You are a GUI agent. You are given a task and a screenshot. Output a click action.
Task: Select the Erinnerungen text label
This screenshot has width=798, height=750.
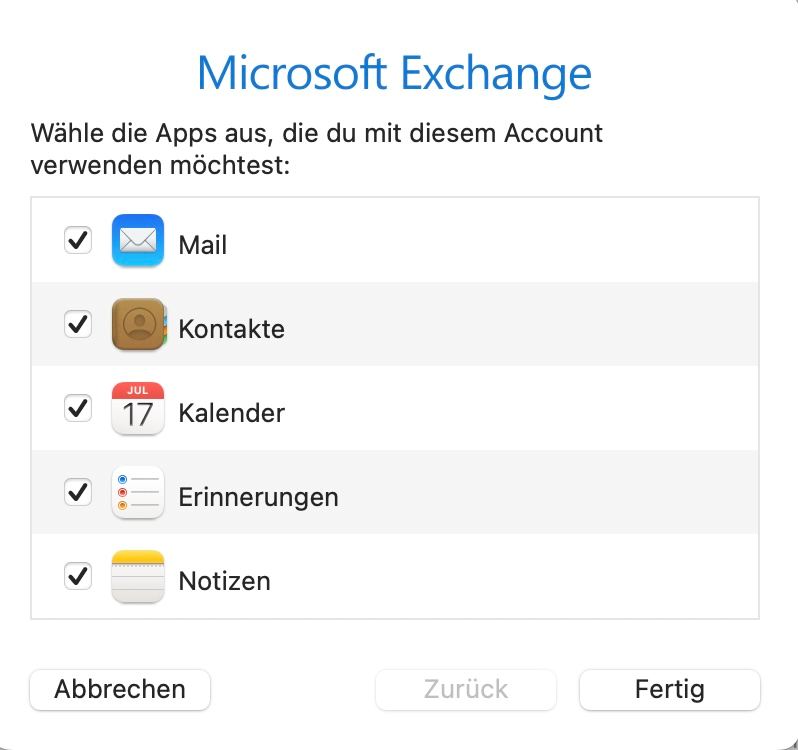pos(259,497)
